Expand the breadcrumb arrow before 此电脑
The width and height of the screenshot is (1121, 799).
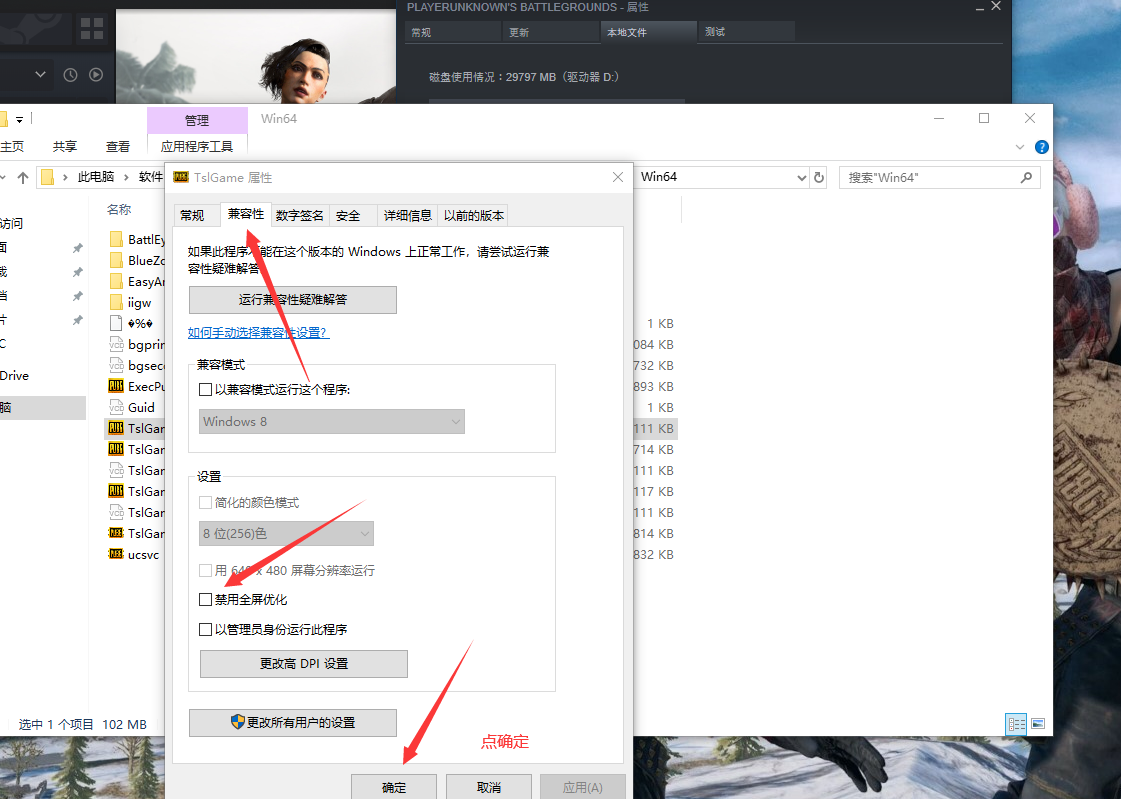click(65, 177)
